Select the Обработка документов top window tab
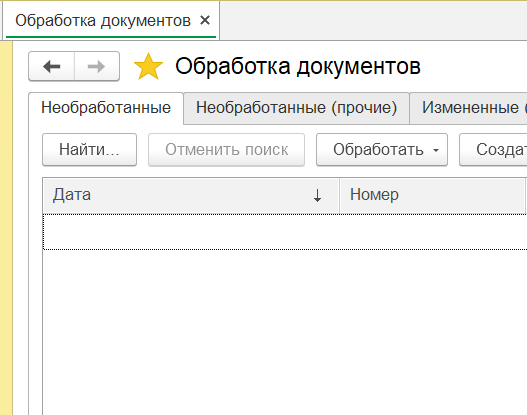Image resolution: width=527 pixels, height=415 pixels. click(x=103, y=20)
